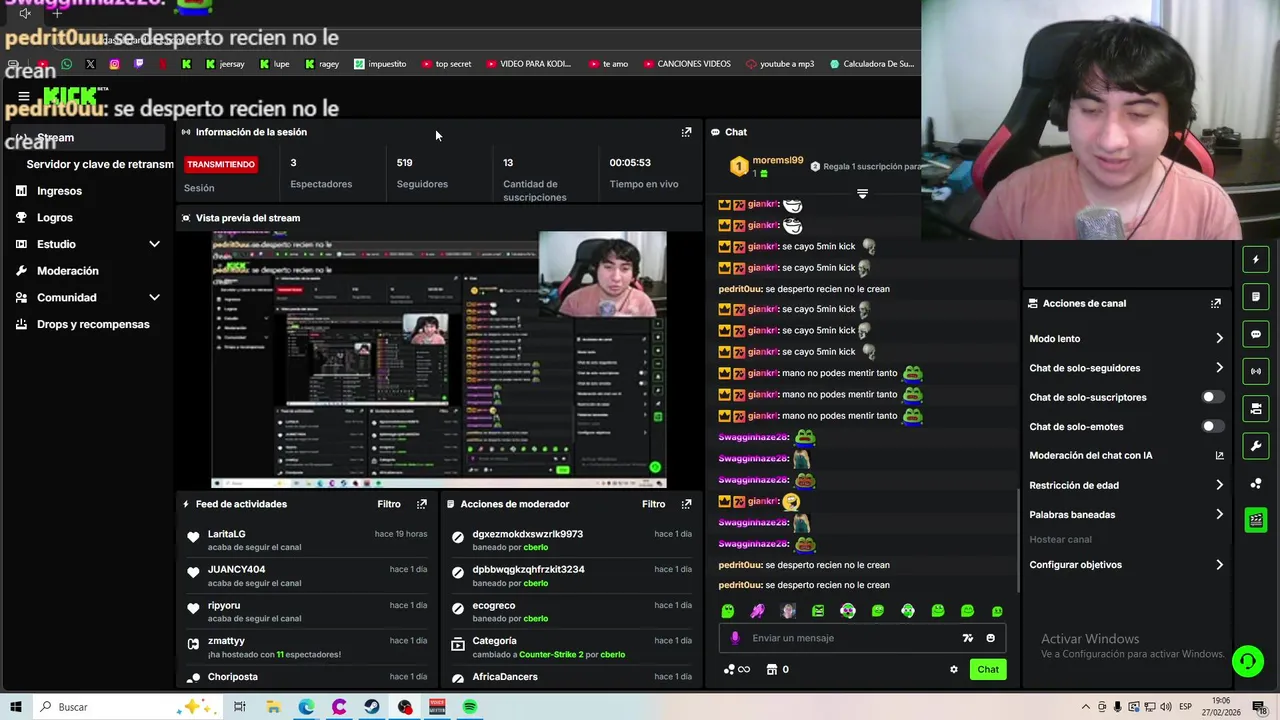Click 'Regala 1 suscripción' gift prompt in chat
The image size is (1280, 720).
coord(866,166)
